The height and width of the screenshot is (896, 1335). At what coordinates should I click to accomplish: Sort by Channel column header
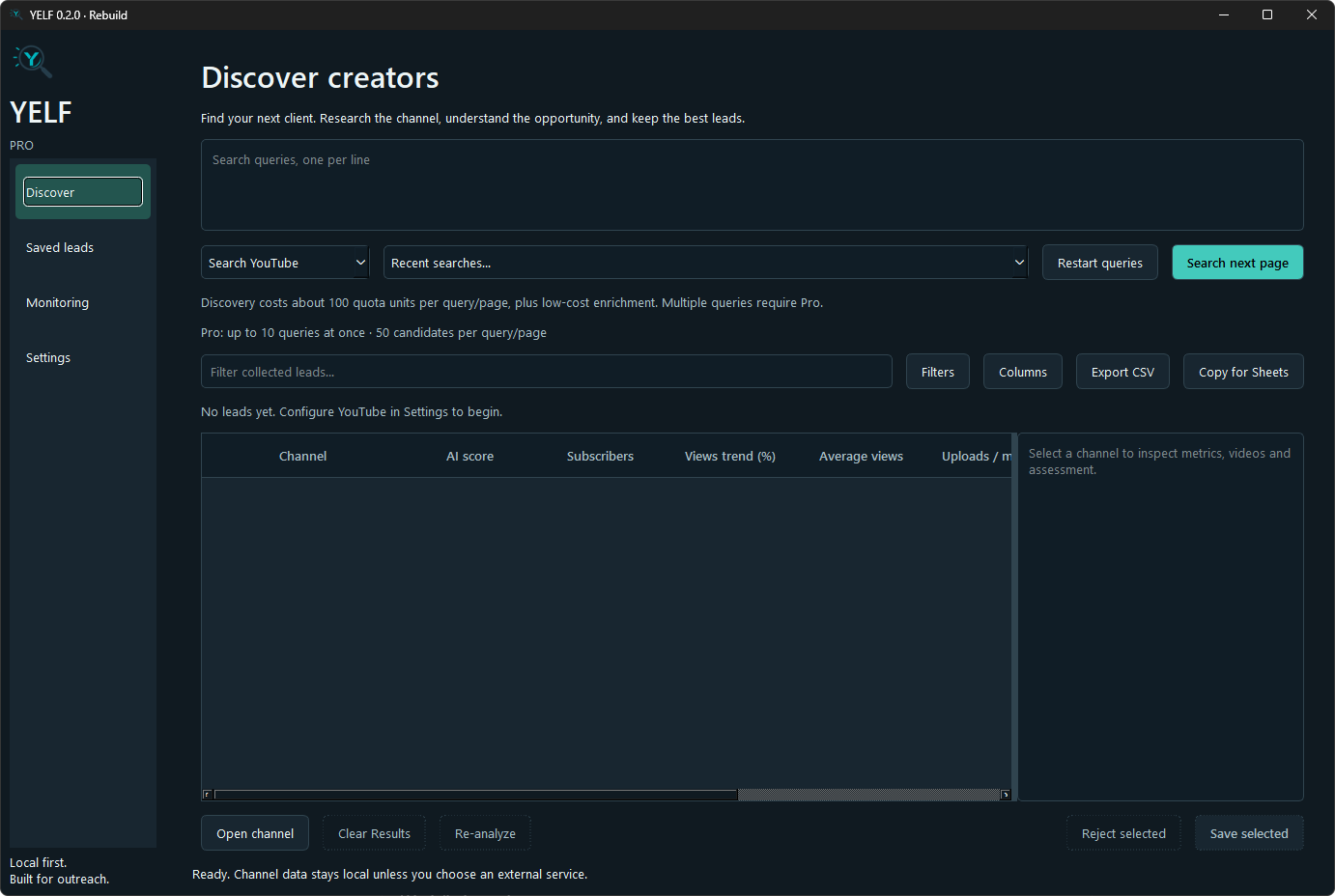302,456
